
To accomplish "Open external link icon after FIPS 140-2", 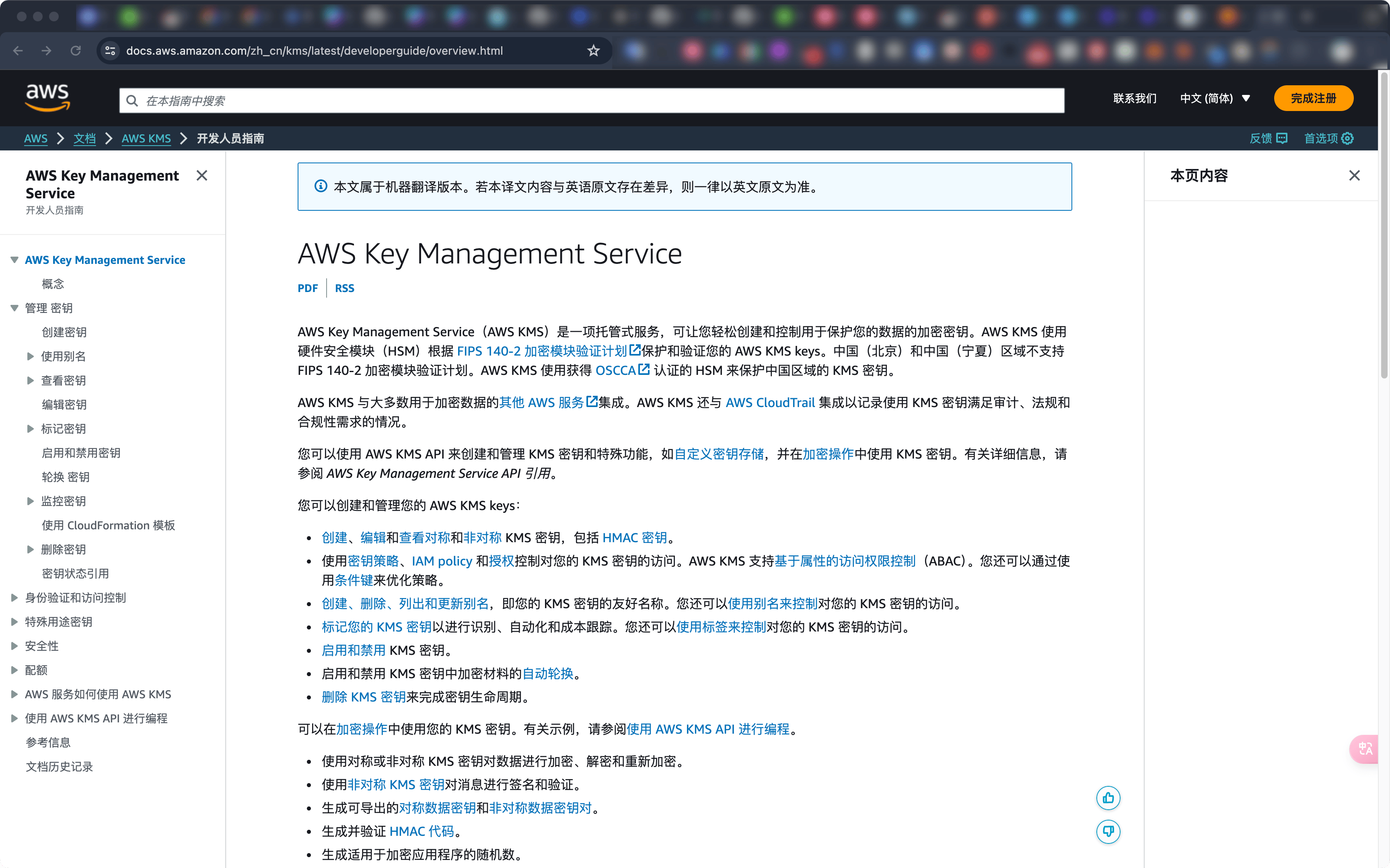I will [635, 350].
